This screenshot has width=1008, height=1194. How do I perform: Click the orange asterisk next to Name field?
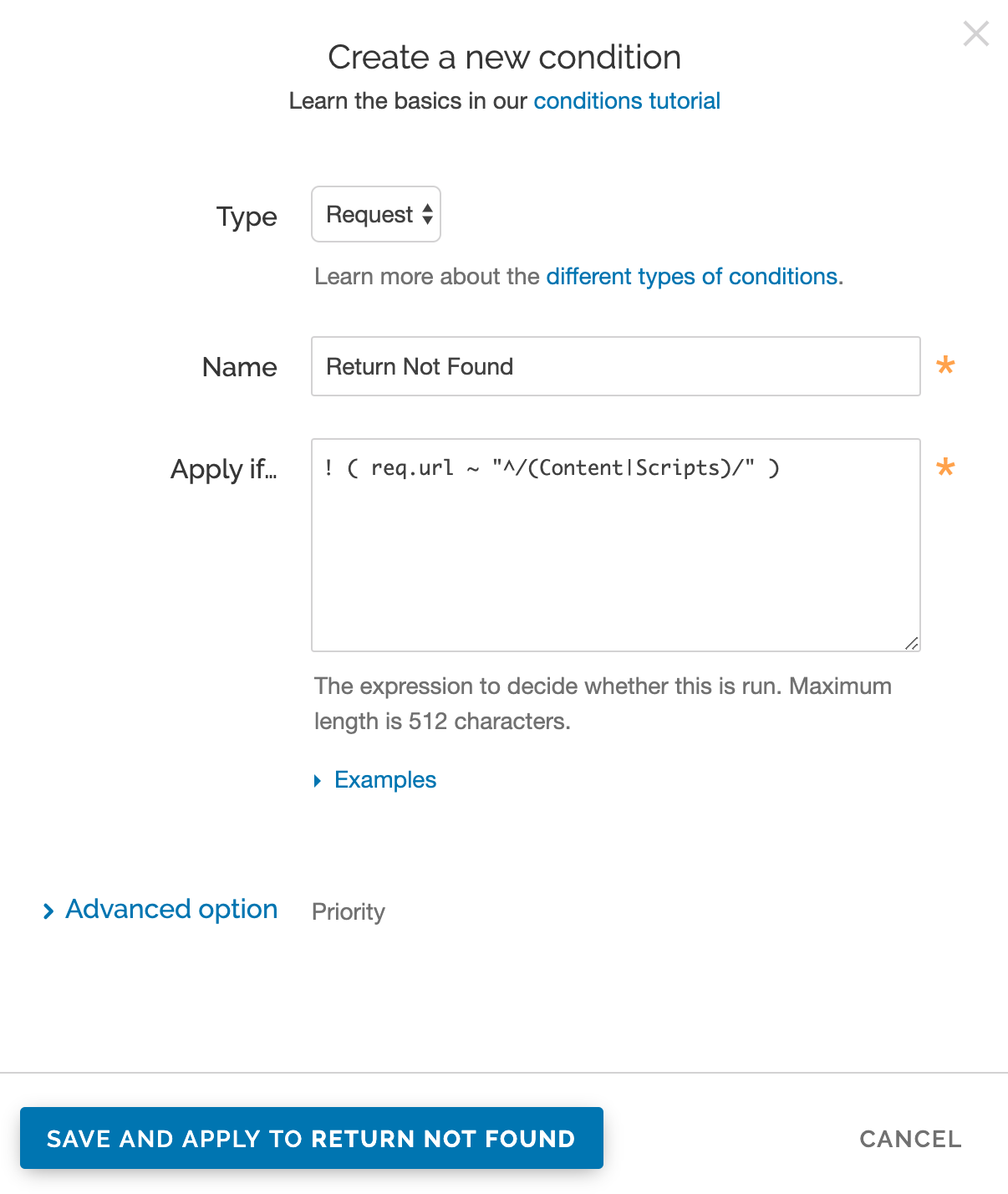click(944, 366)
